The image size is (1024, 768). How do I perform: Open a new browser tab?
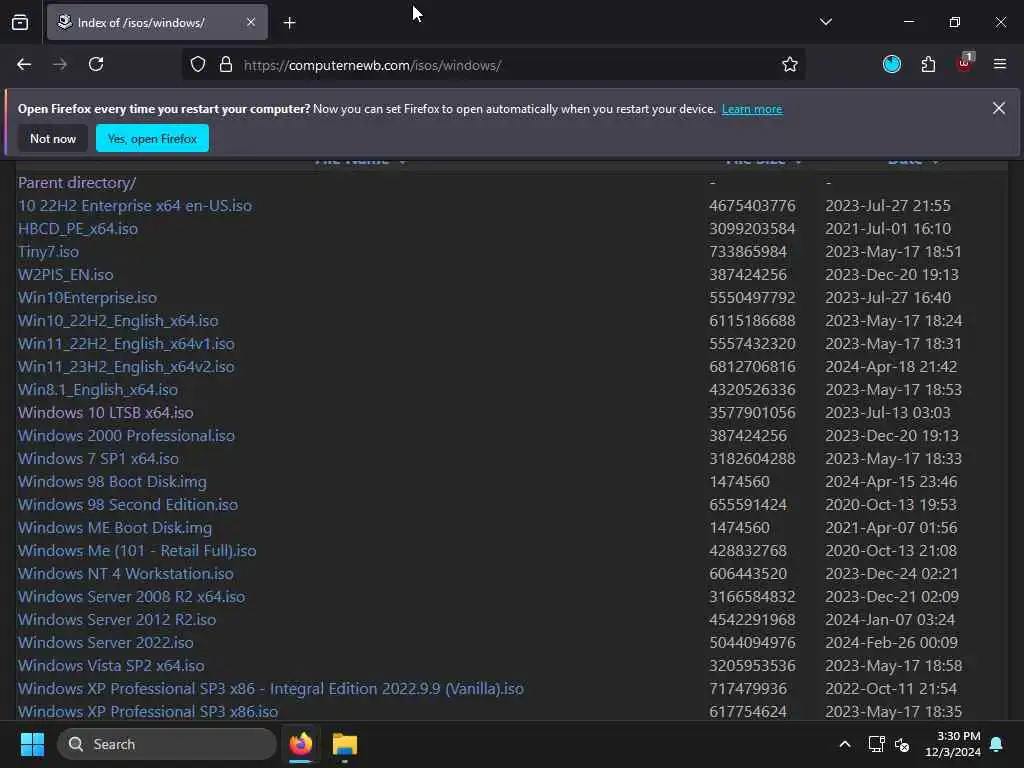(x=289, y=23)
